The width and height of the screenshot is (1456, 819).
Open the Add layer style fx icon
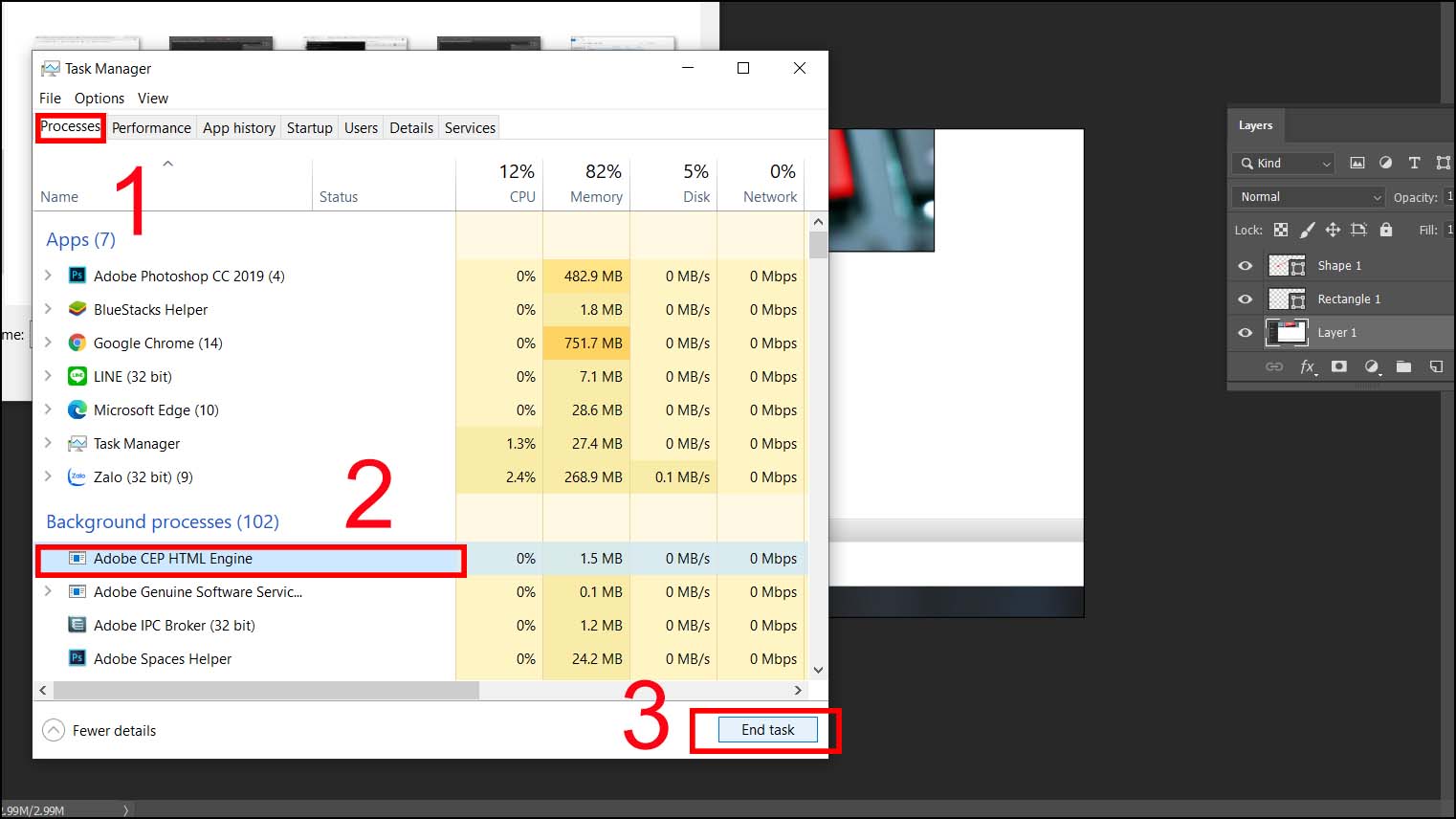(1309, 366)
